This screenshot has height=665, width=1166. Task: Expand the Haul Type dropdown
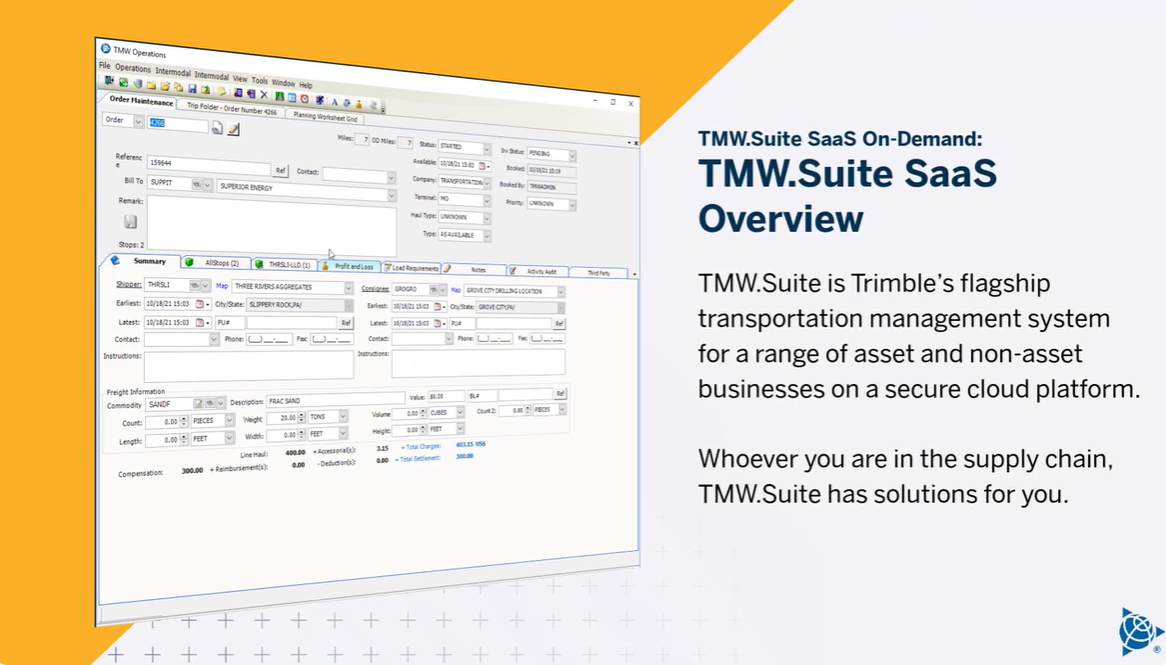click(x=486, y=219)
